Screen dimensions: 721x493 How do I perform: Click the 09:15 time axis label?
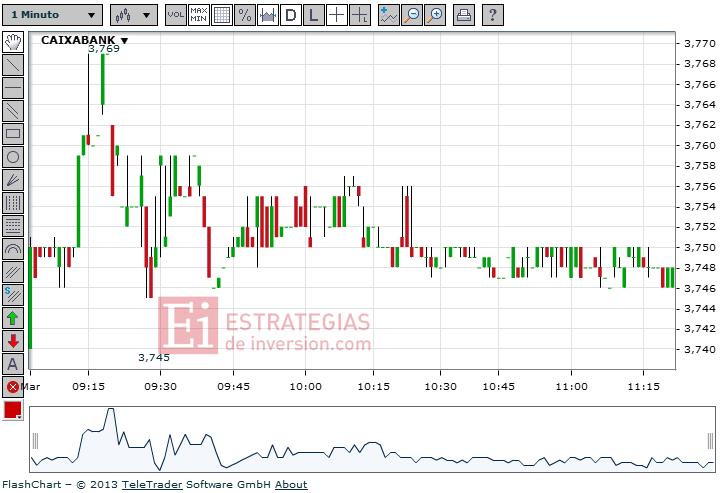click(x=88, y=386)
